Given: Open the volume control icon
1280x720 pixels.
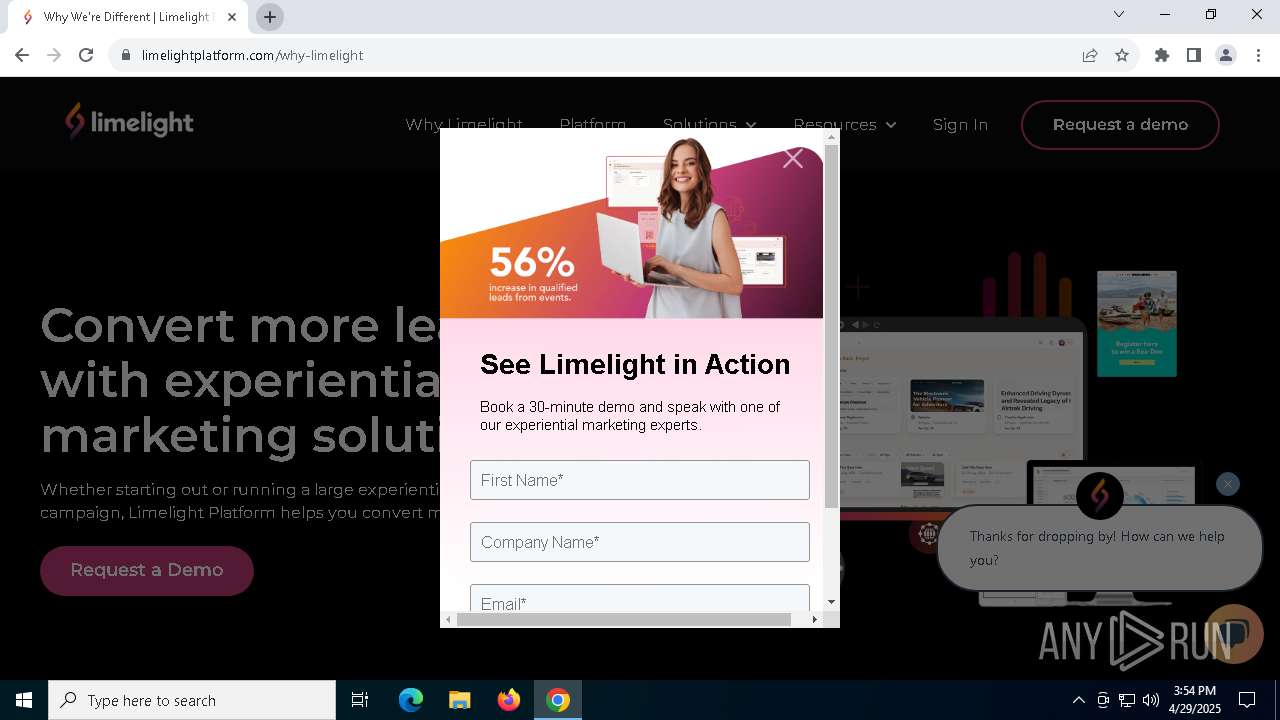Looking at the screenshot, I should click(x=1151, y=700).
